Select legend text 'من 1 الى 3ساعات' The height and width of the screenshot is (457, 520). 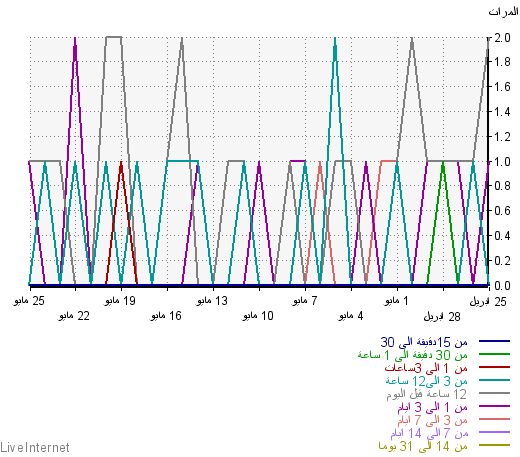tap(426, 368)
